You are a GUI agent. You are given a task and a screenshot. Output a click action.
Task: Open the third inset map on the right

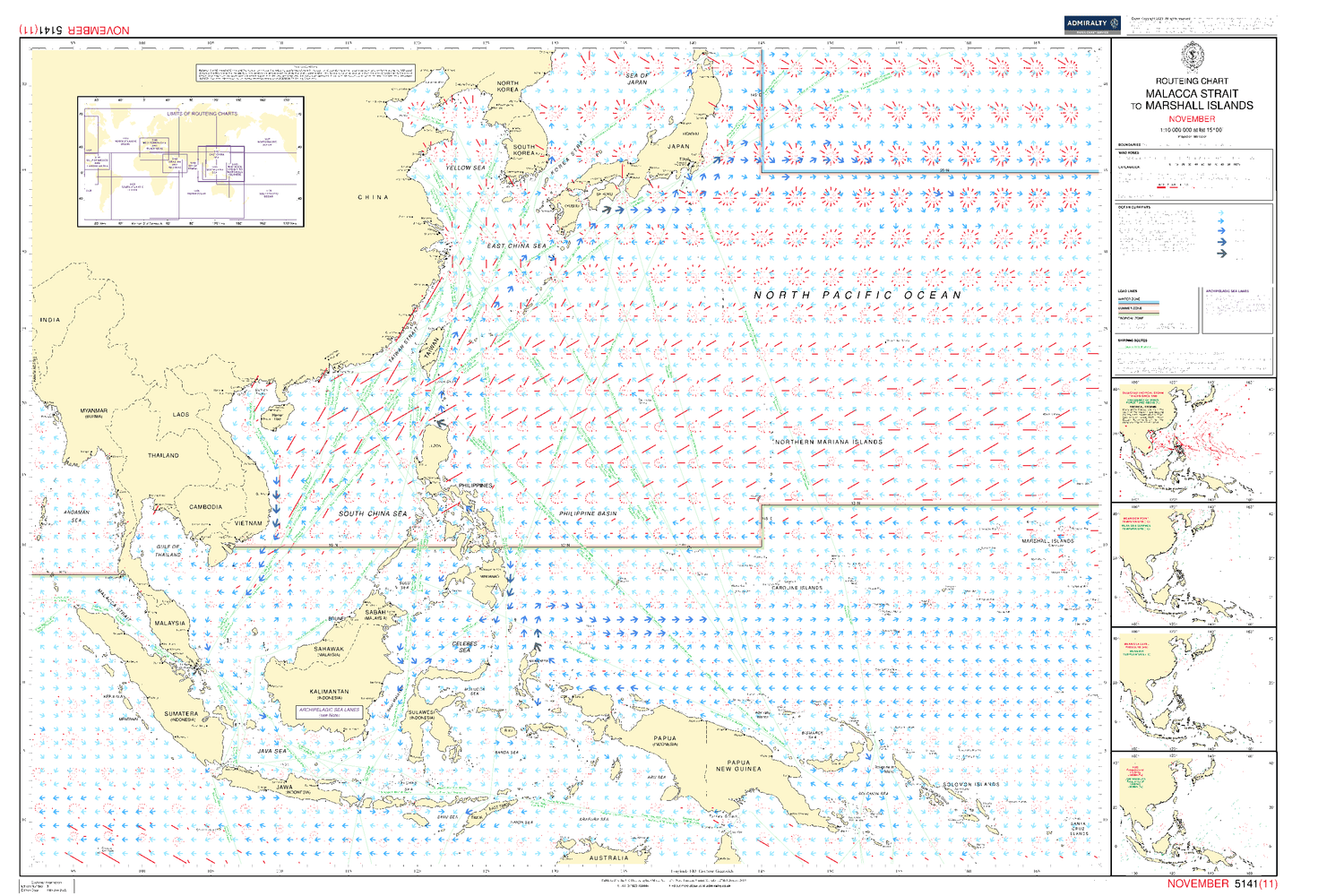point(1193,690)
